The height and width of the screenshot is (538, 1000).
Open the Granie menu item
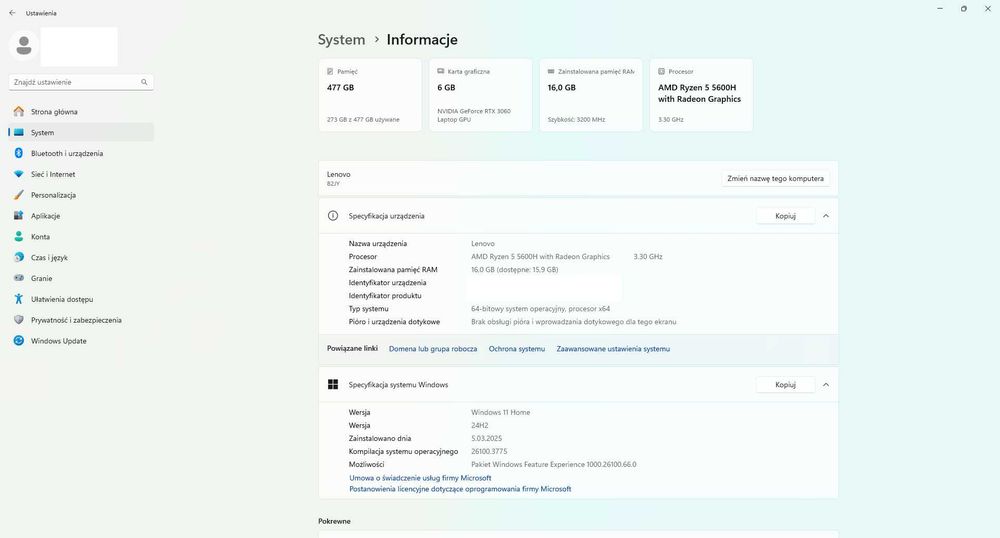81,278
